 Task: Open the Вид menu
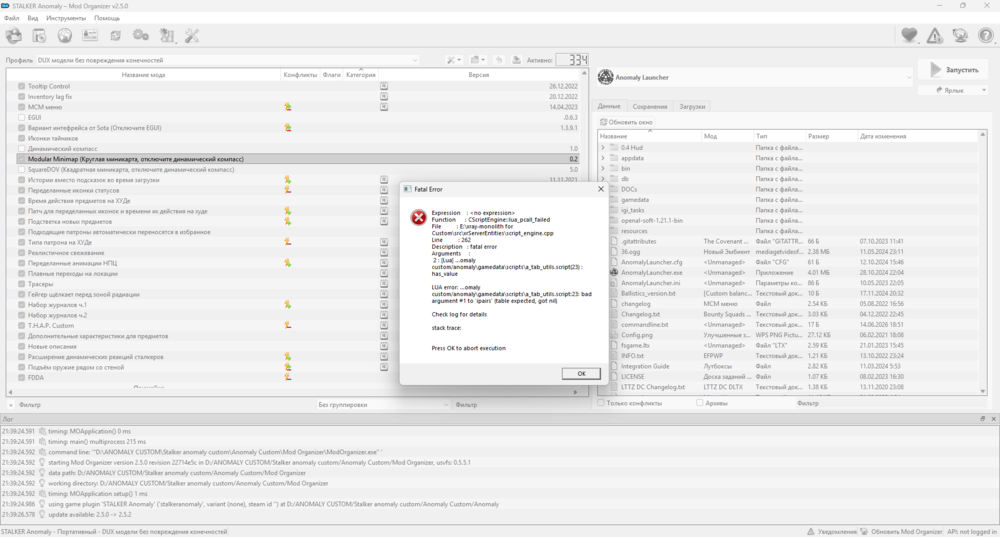[x=33, y=18]
